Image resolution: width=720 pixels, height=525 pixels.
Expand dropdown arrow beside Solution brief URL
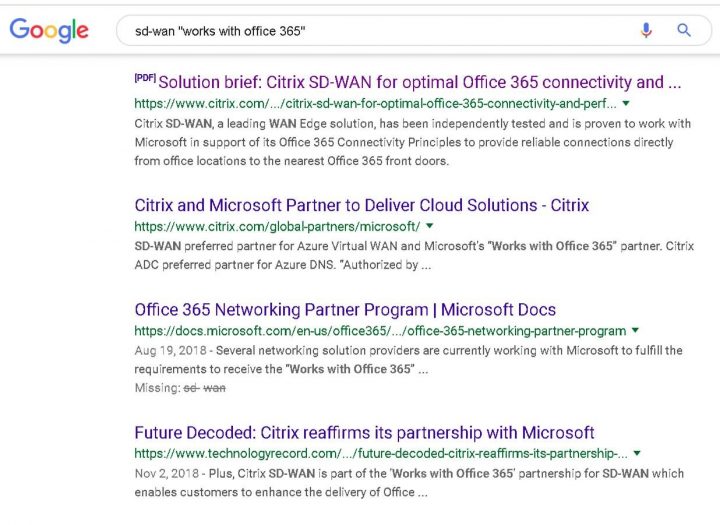[626, 103]
